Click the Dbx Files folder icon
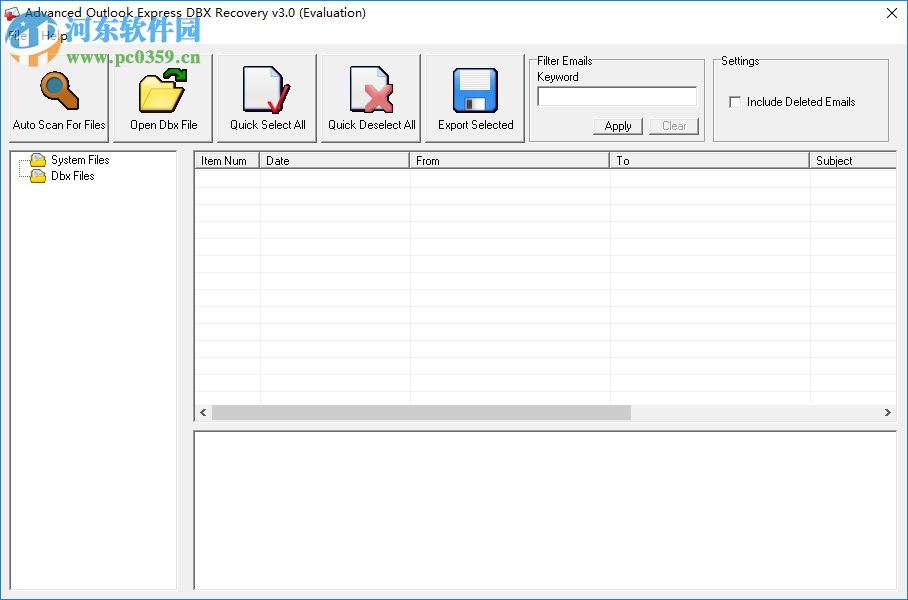Viewport: 908px width, 600px height. tap(37, 176)
